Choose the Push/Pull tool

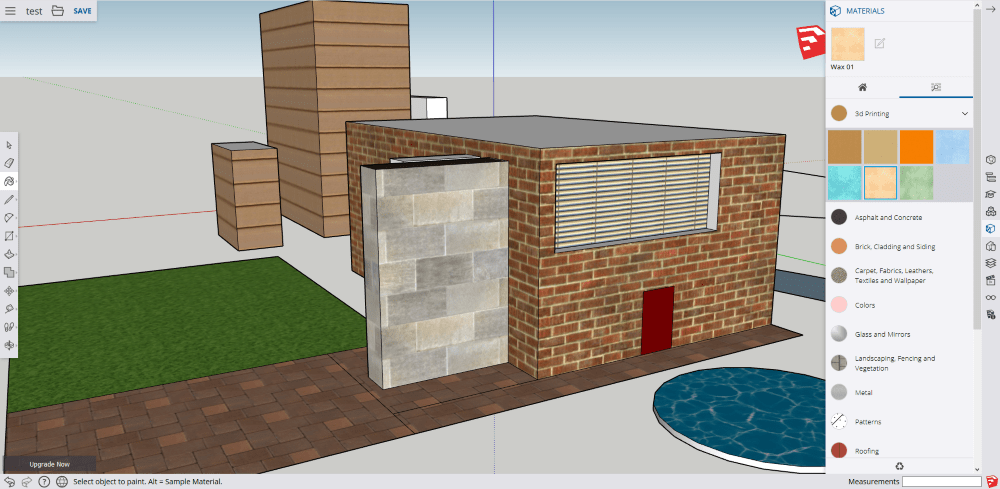coord(9,254)
